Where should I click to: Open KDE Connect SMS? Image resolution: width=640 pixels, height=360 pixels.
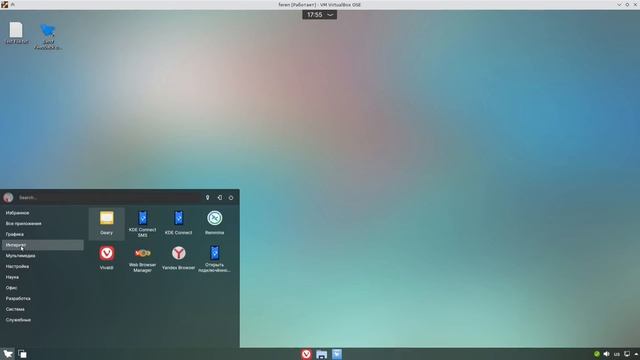[x=142, y=223]
